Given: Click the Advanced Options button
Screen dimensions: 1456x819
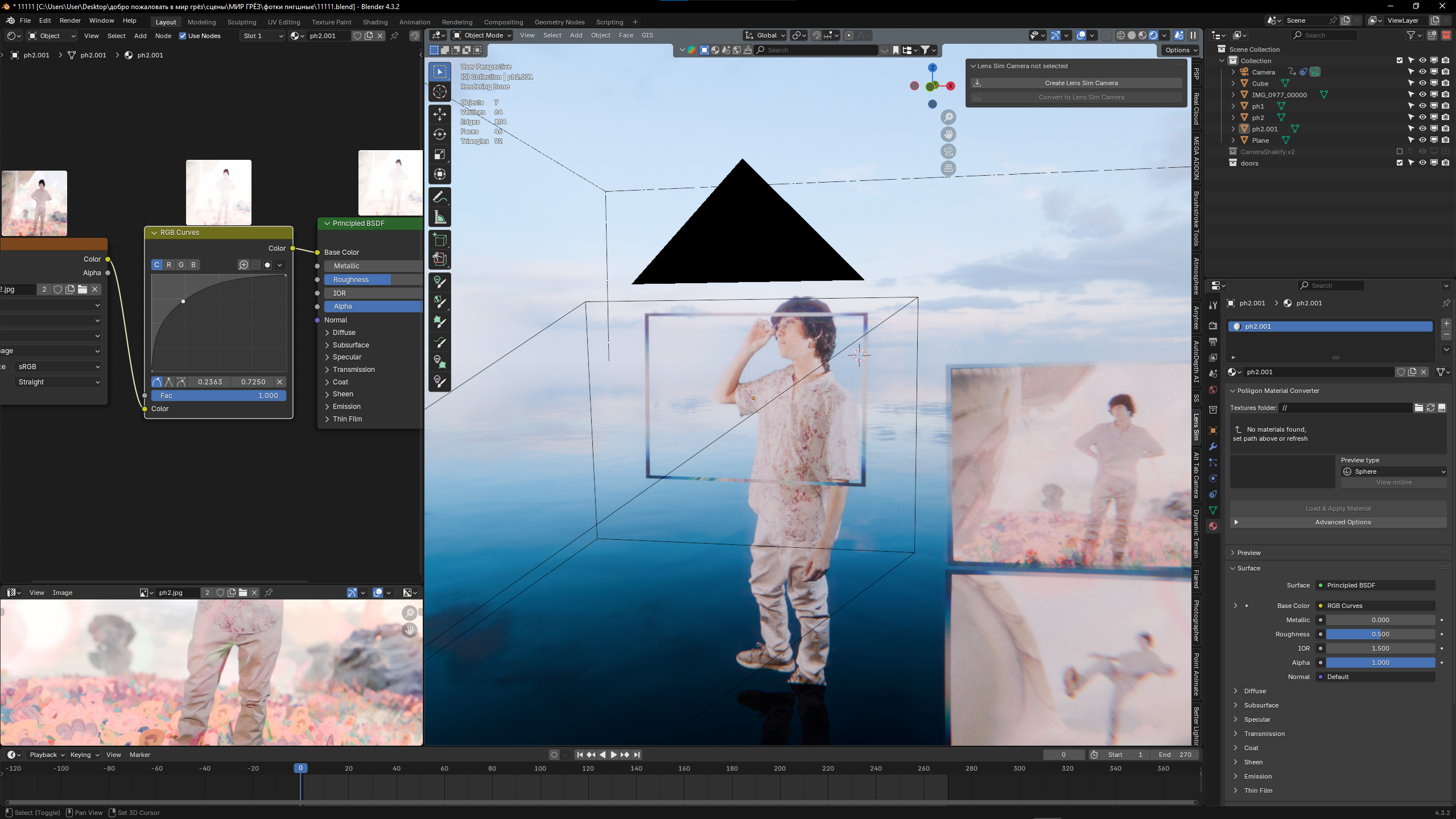Looking at the screenshot, I should pos(1342,522).
